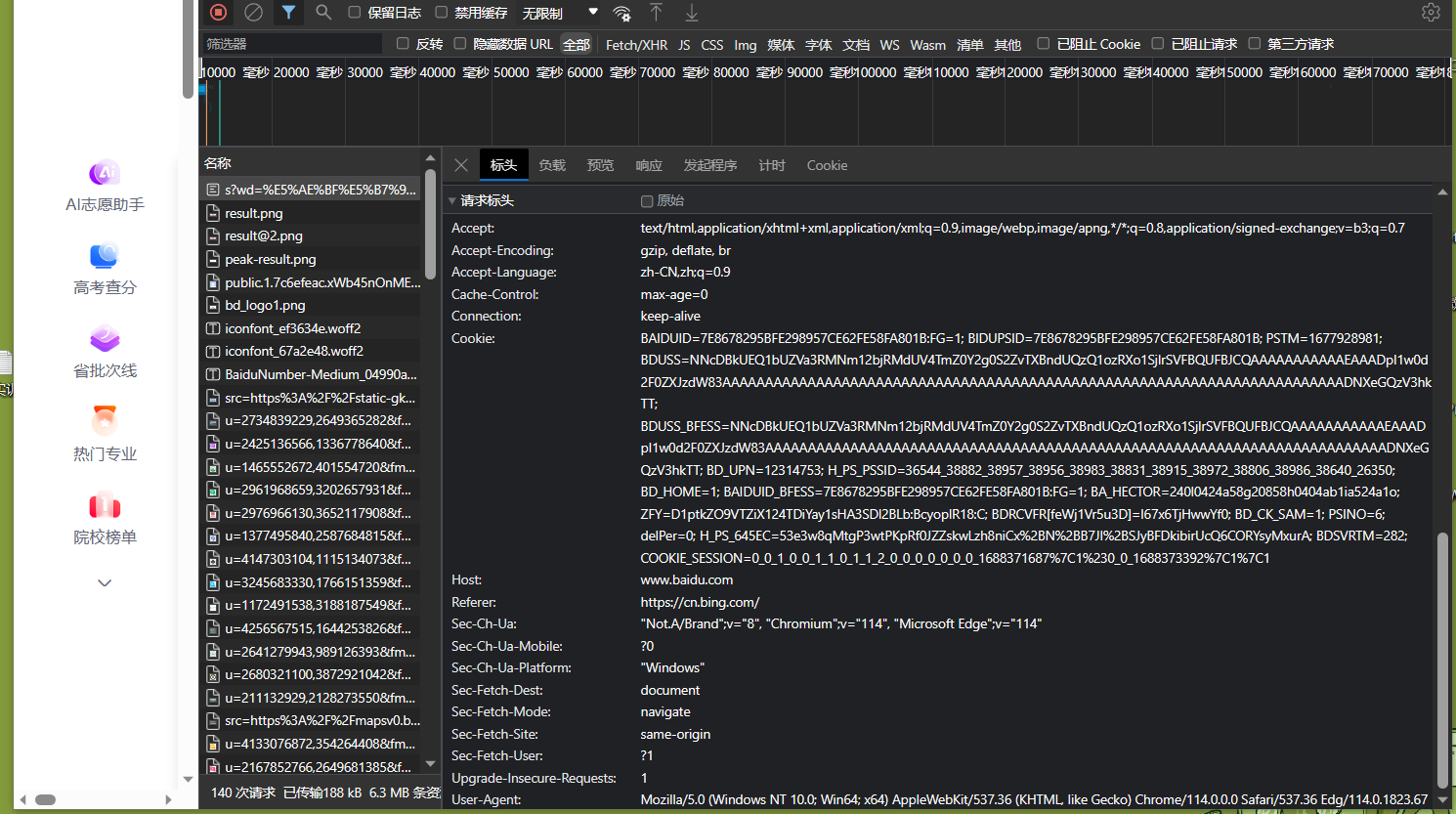The height and width of the screenshot is (814, 1456).
Task: Open network conditions wifi icon
Action: click(621, 13)
